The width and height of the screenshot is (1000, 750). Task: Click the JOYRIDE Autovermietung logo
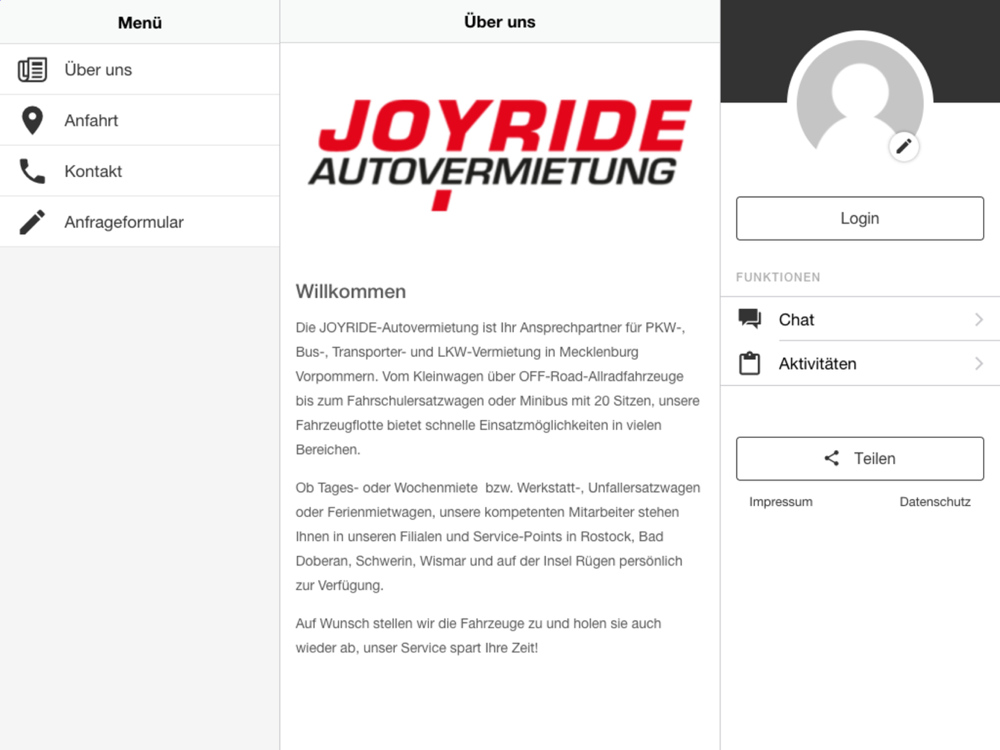point(500,154)
